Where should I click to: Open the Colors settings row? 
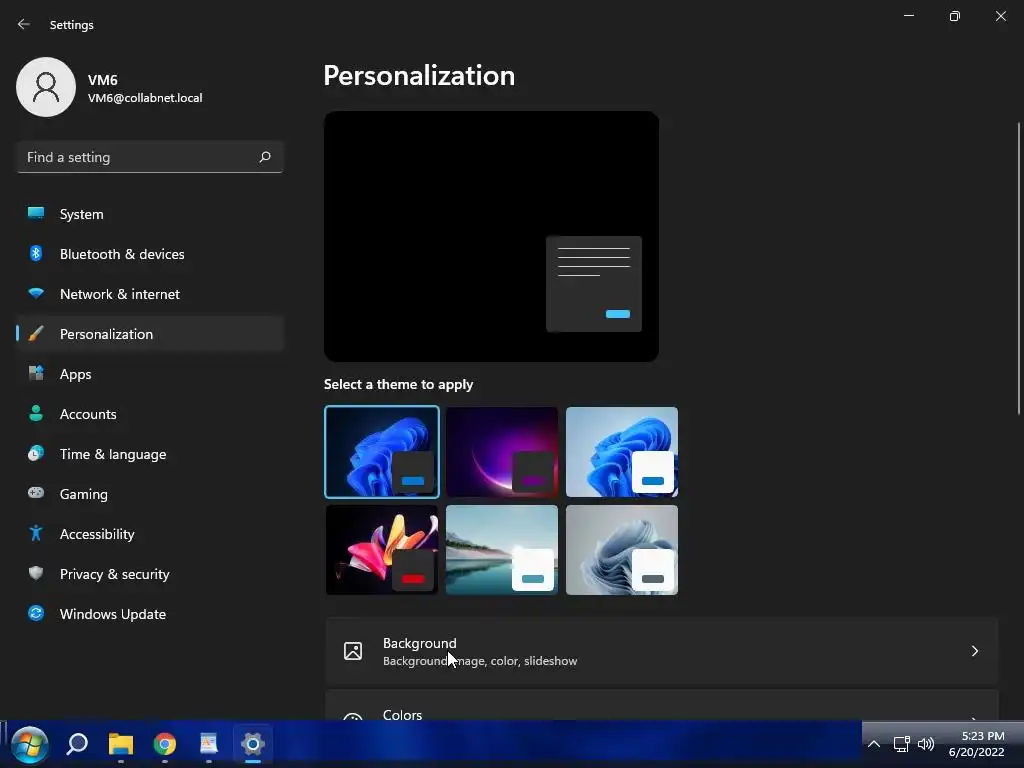click(x=662, y=705)
